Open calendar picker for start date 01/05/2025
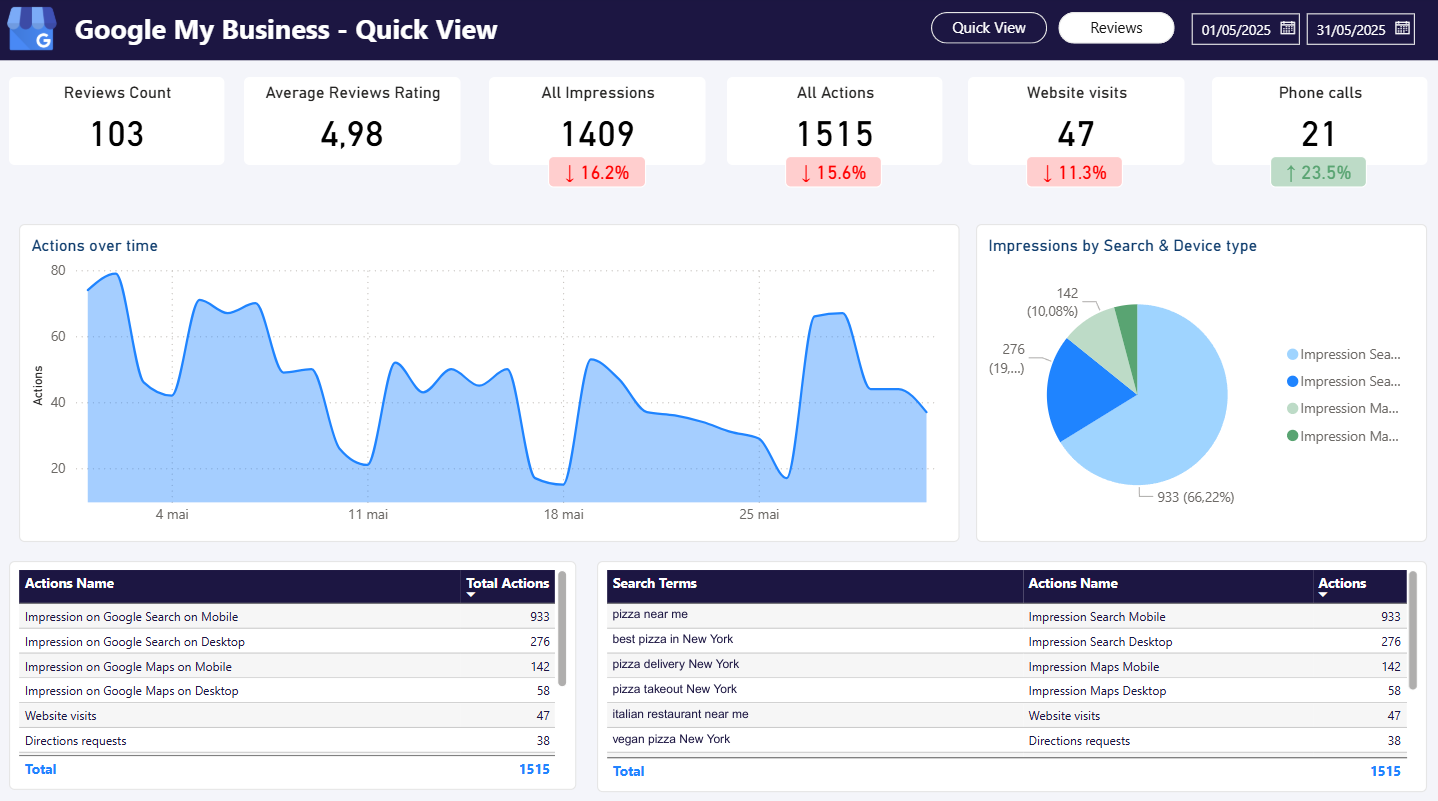The width and height of the screenshot is (1438, 801). coord(1288,29)
